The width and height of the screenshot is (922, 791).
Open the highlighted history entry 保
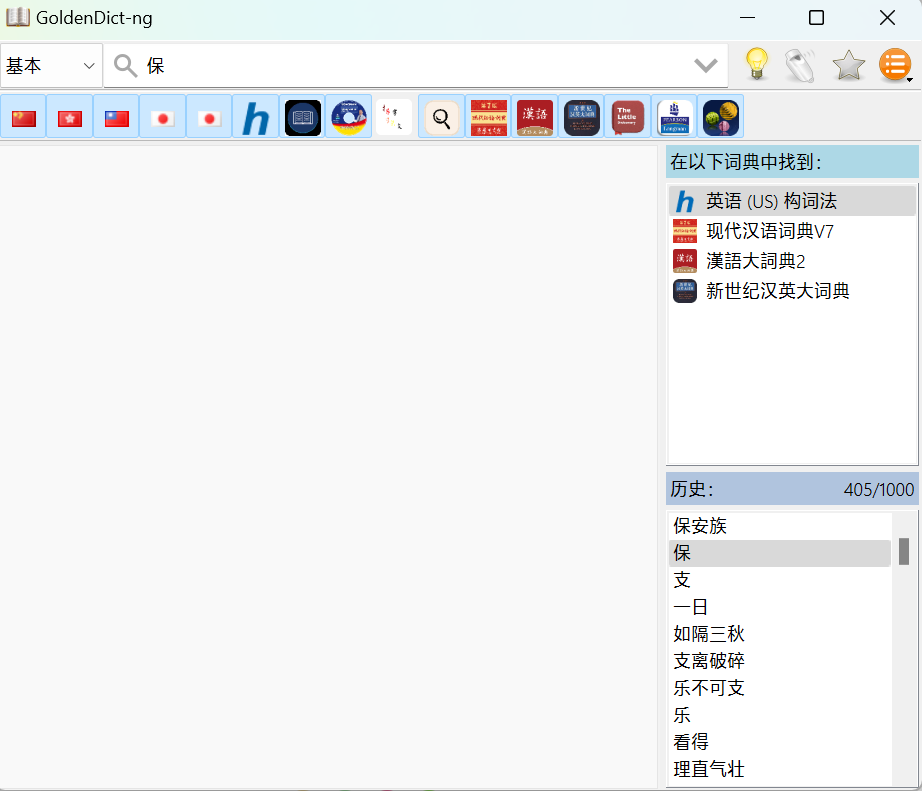pyautogui.click(x=780, y=553)
